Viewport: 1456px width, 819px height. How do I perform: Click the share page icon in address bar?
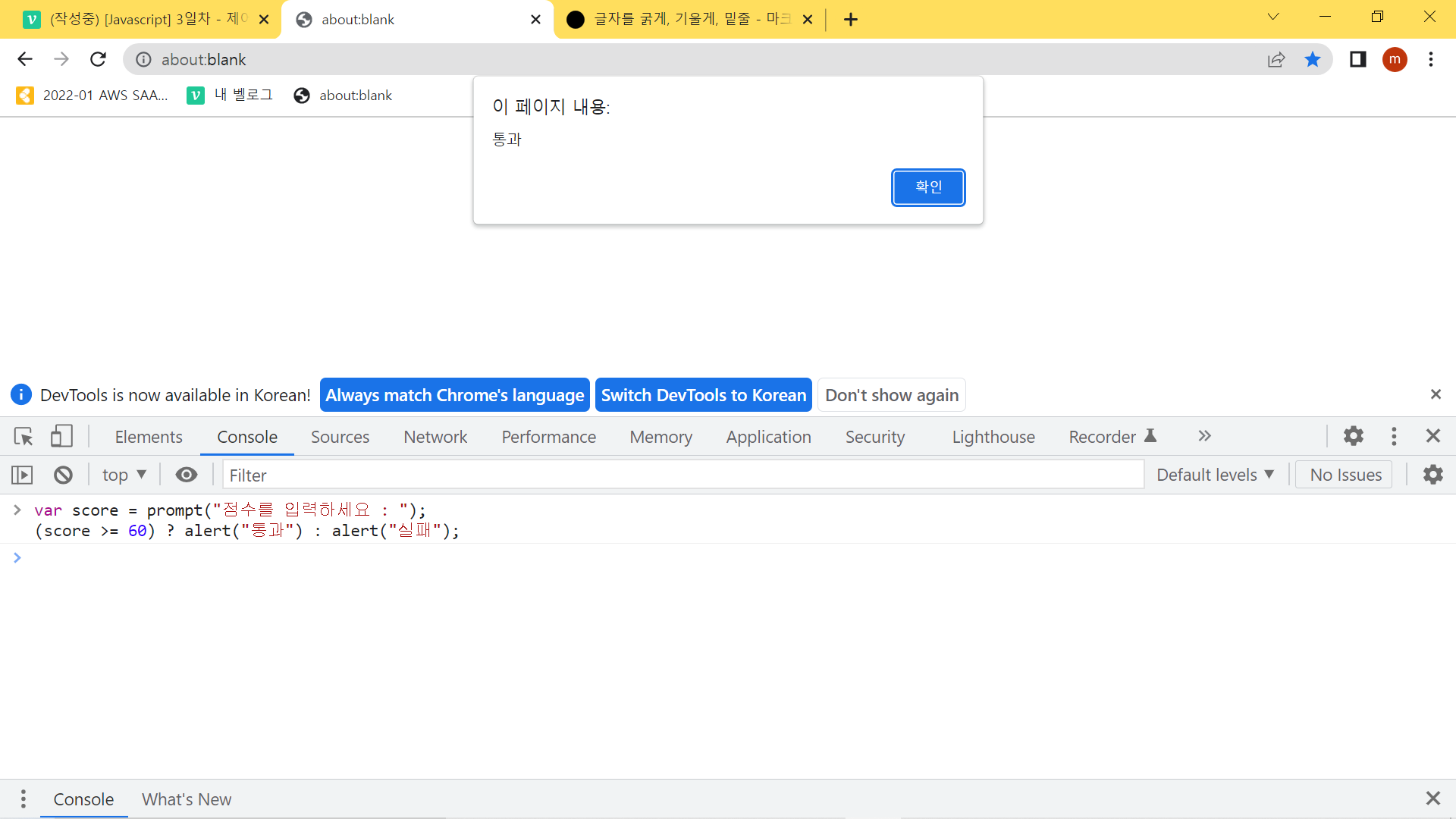(1276, 59)
